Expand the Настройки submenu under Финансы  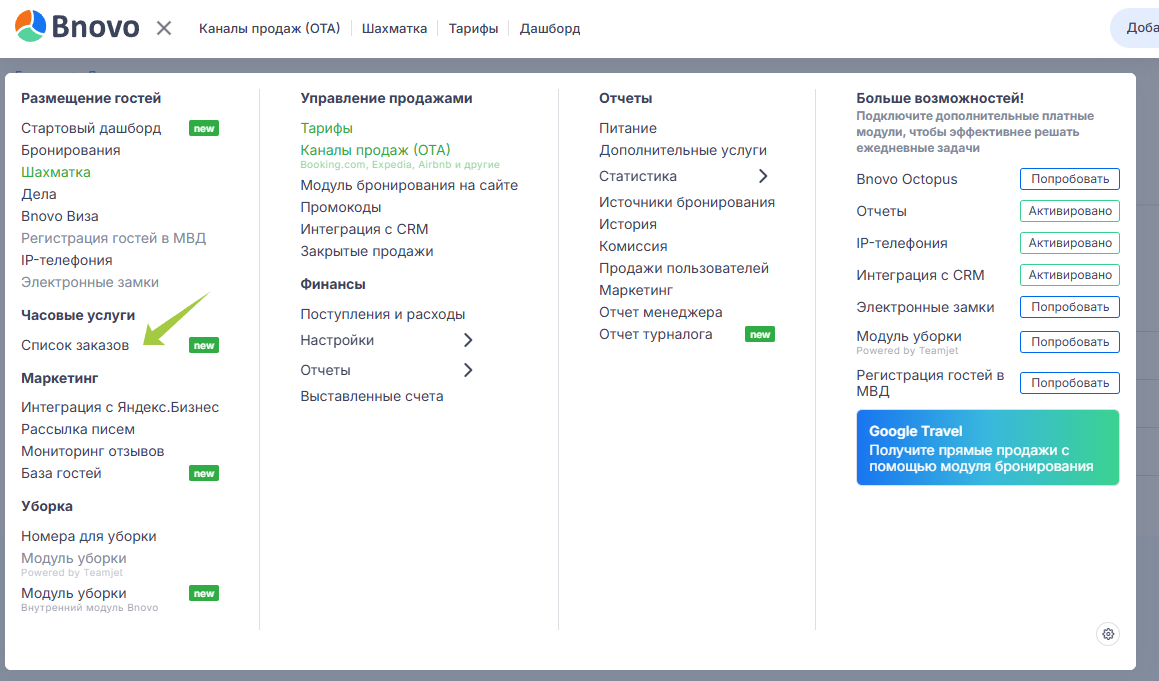(467, 340)
